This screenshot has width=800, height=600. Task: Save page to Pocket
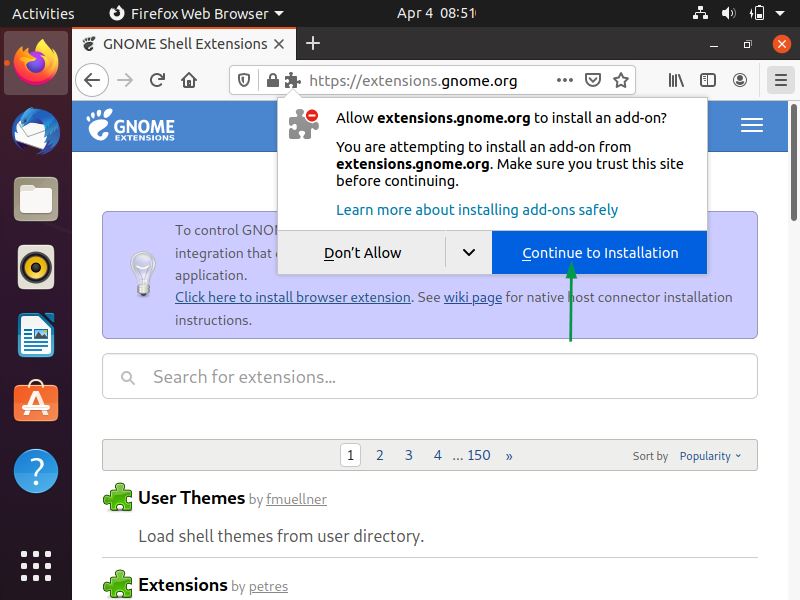coord(593,80)
